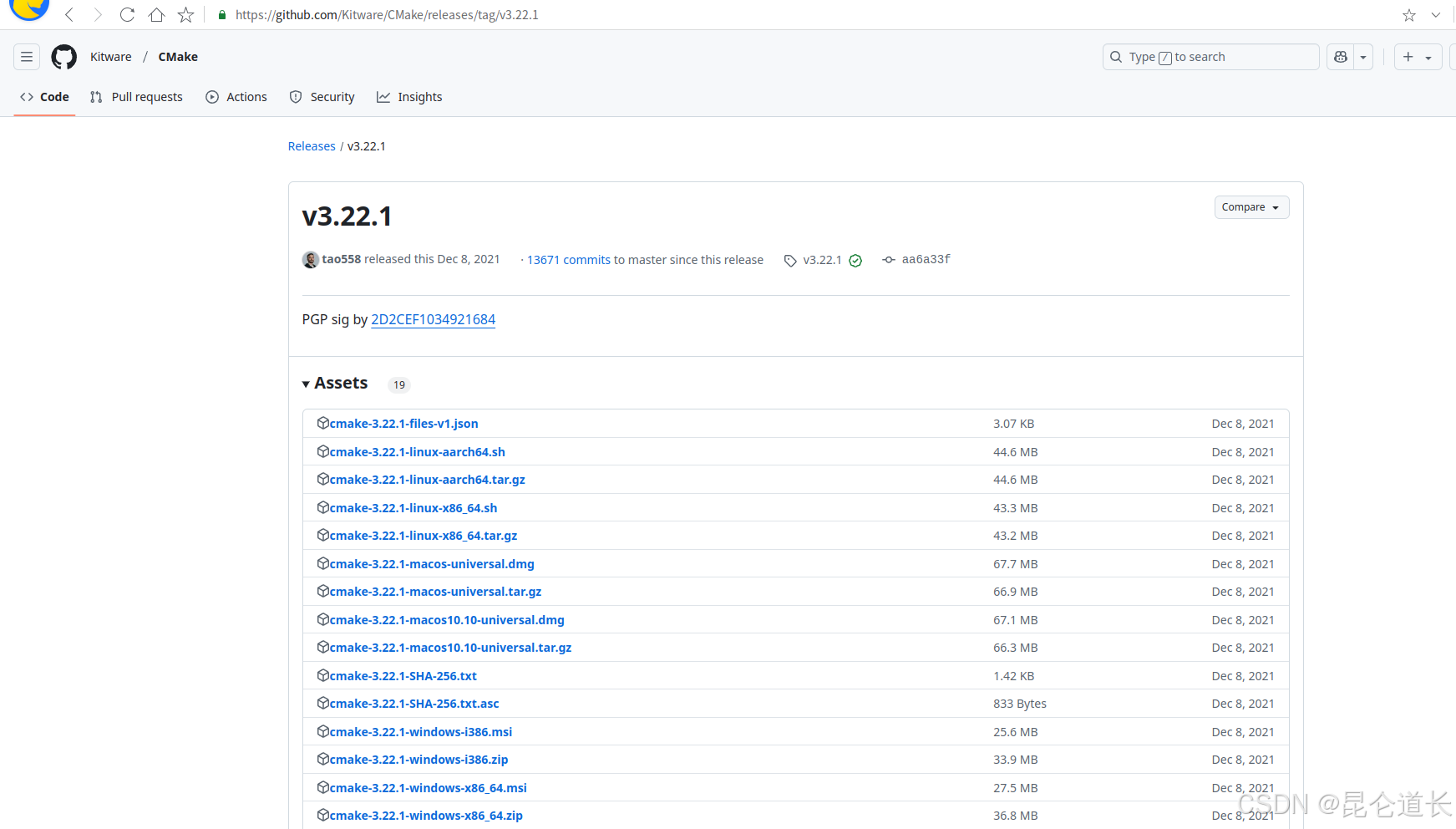Click the plus create-new icon
Image resolution: width=1456 pixels, height=829 pixels.
pyautogui.click(x=1408, y=57)
